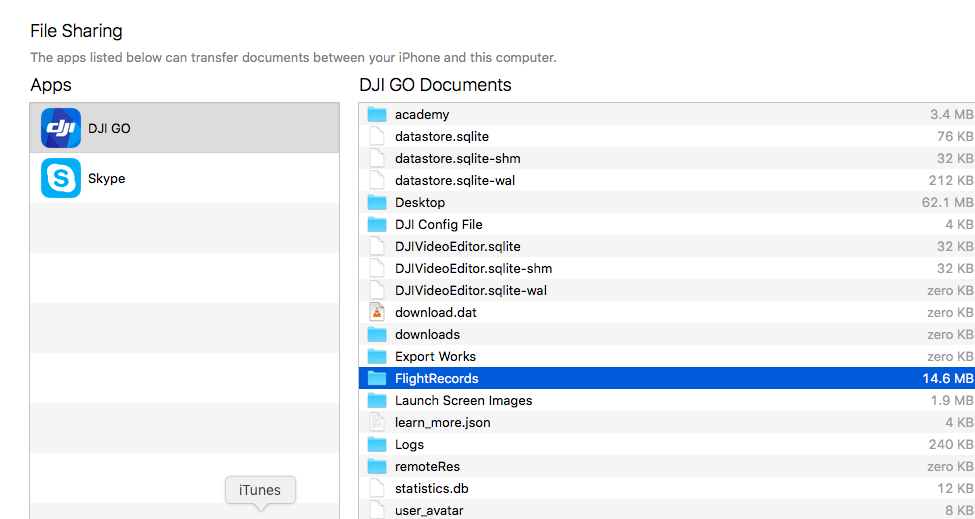Select the user_avatar file
975x519 pixels.
click(667, 510)
